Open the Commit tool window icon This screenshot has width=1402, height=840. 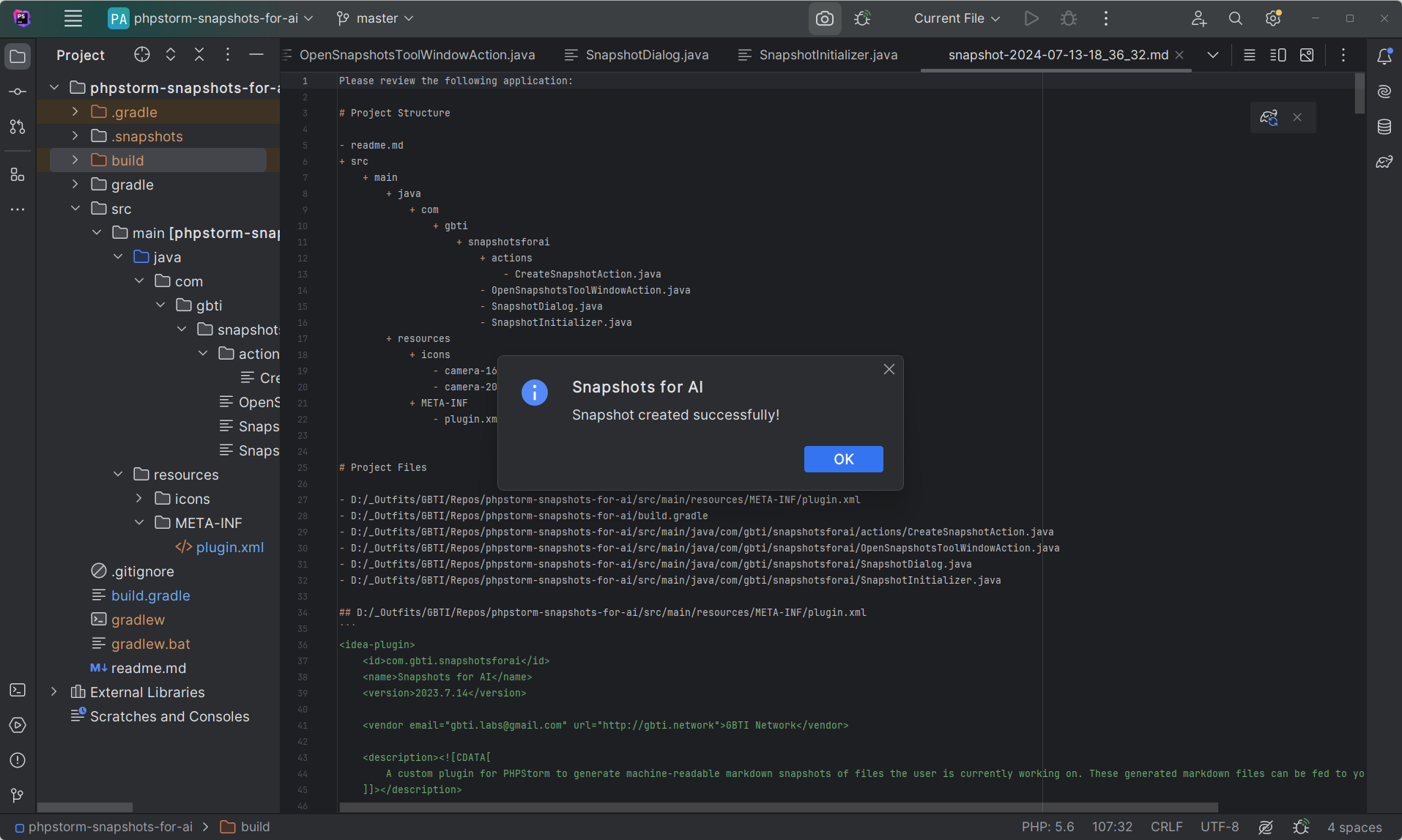pos(18,92)
